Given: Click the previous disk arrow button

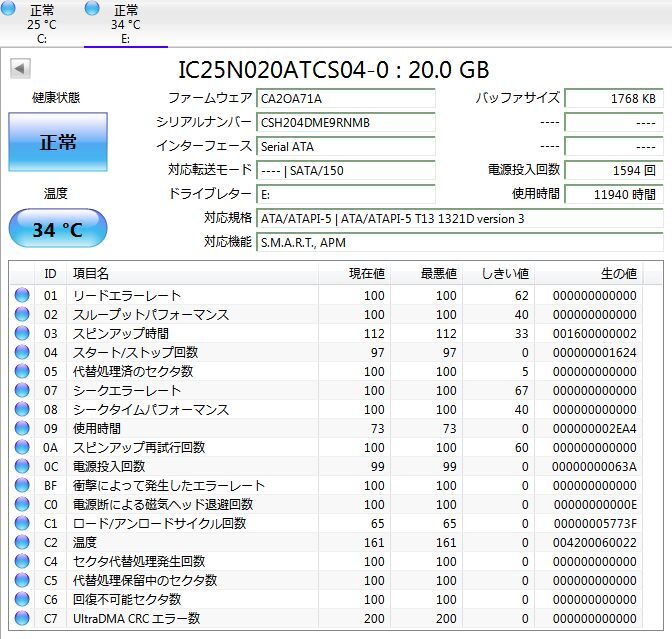Looking at the screenshot, I should pyautogui.click(x=20, y=69).
